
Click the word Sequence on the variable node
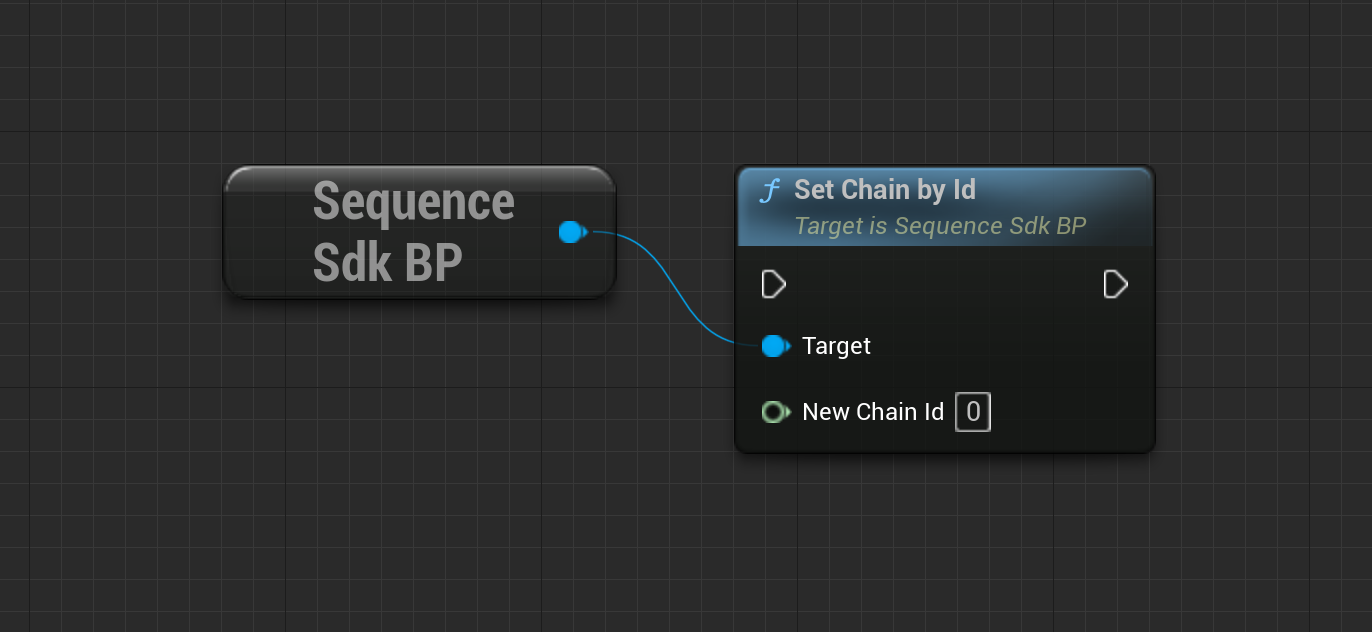(x=413, y=202)
